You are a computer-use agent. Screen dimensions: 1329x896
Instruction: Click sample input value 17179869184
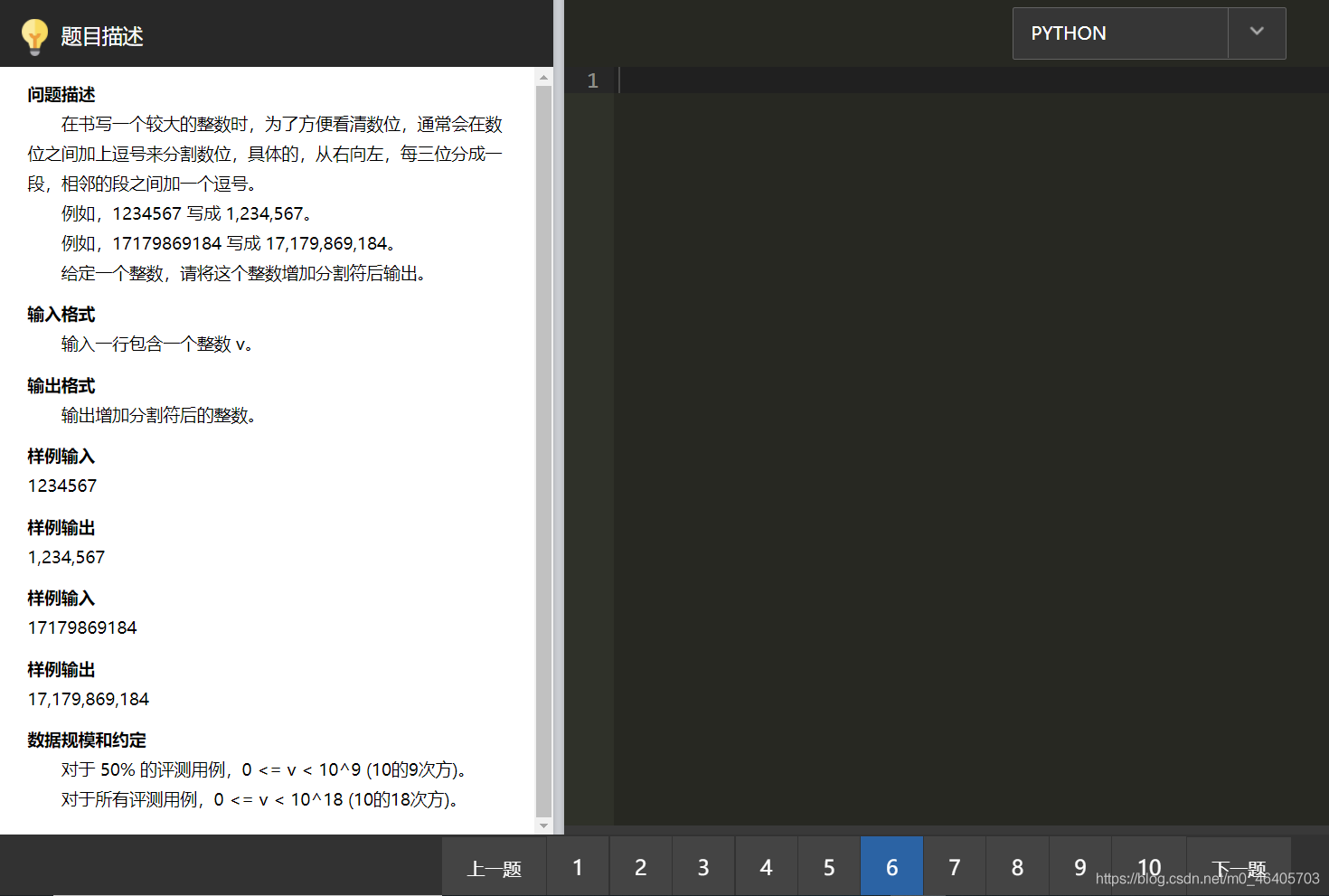click(82, 628)
